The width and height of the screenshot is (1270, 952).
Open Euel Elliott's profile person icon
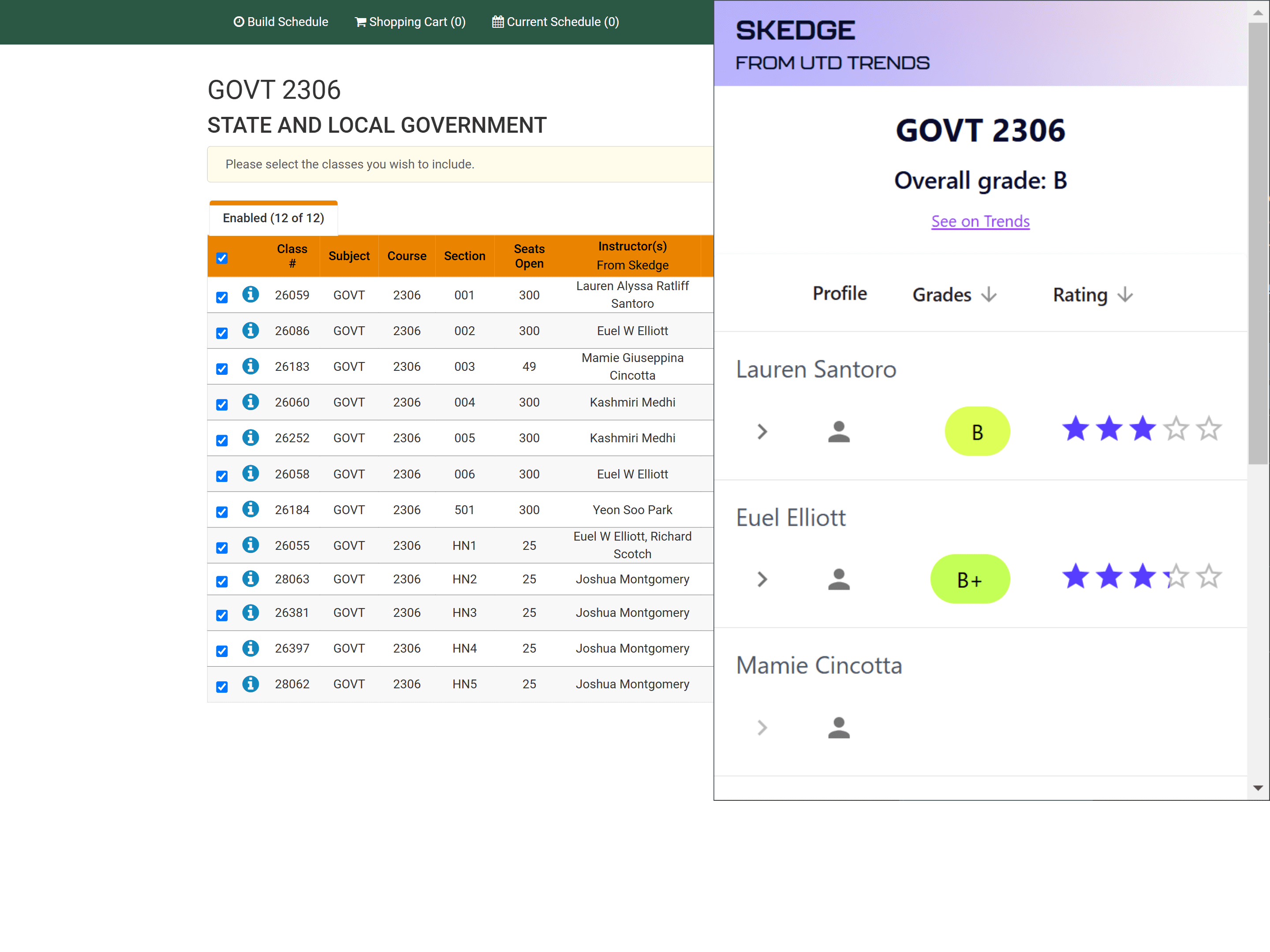pos(838,579)
